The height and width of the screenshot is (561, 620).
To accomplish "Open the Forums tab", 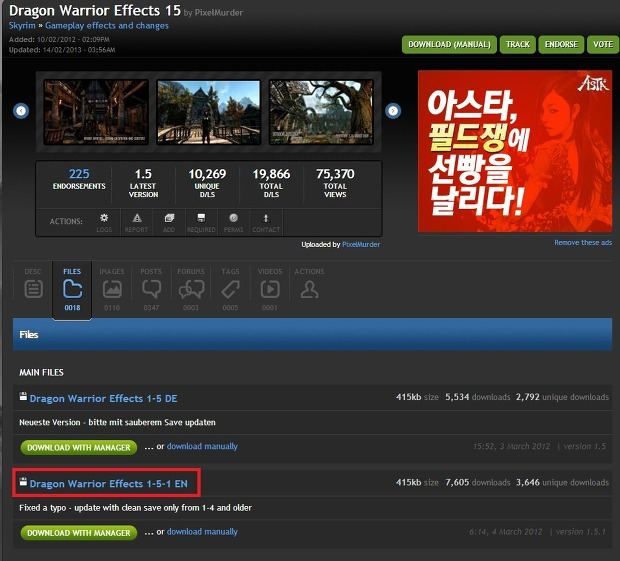I will pos(191,289).
